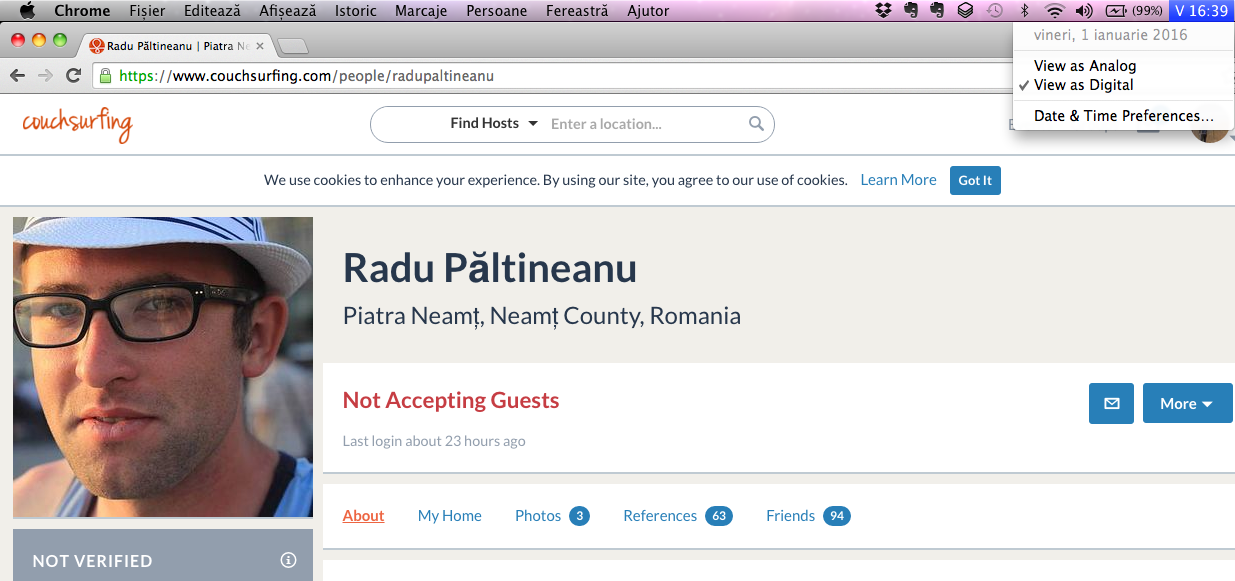Reload the page with the refresh icon
1235x581 pixels.
tap(73, 76)
